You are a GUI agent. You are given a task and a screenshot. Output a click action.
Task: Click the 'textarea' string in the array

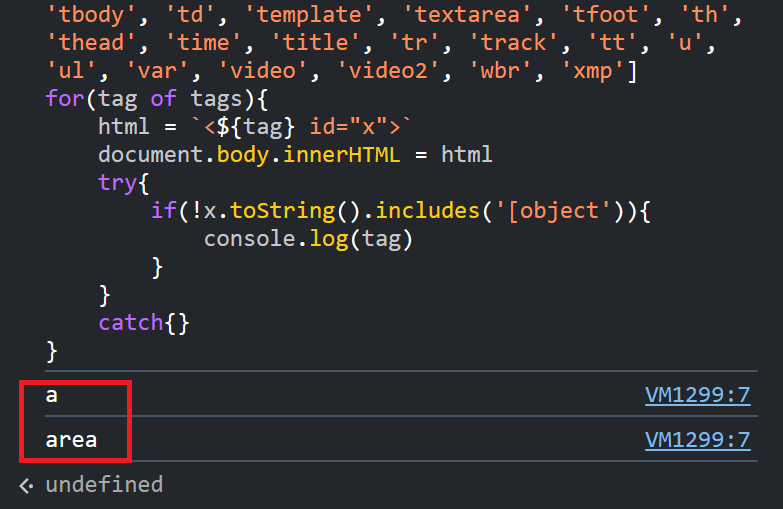tap(467, 14)
